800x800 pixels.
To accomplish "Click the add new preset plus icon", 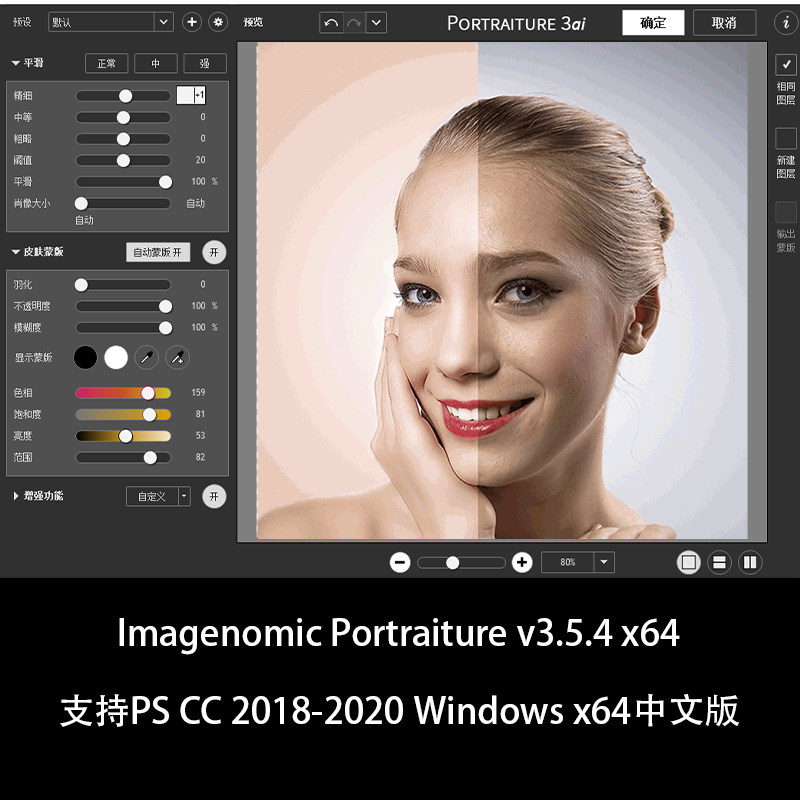I will click(x=191, y=21).
